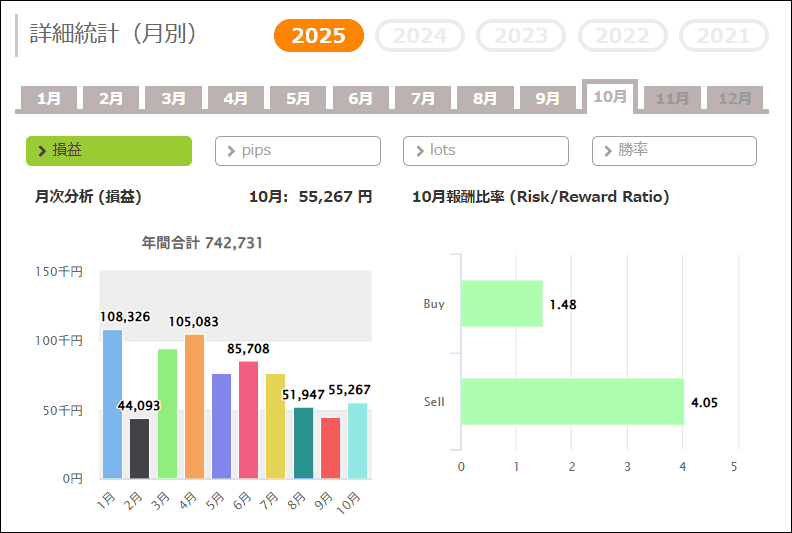Image resolution: width=792 pixels, height=533 pixels.
Task: Select the 9月 month tab
Action: pyautogui.click(x=547, y=98)
